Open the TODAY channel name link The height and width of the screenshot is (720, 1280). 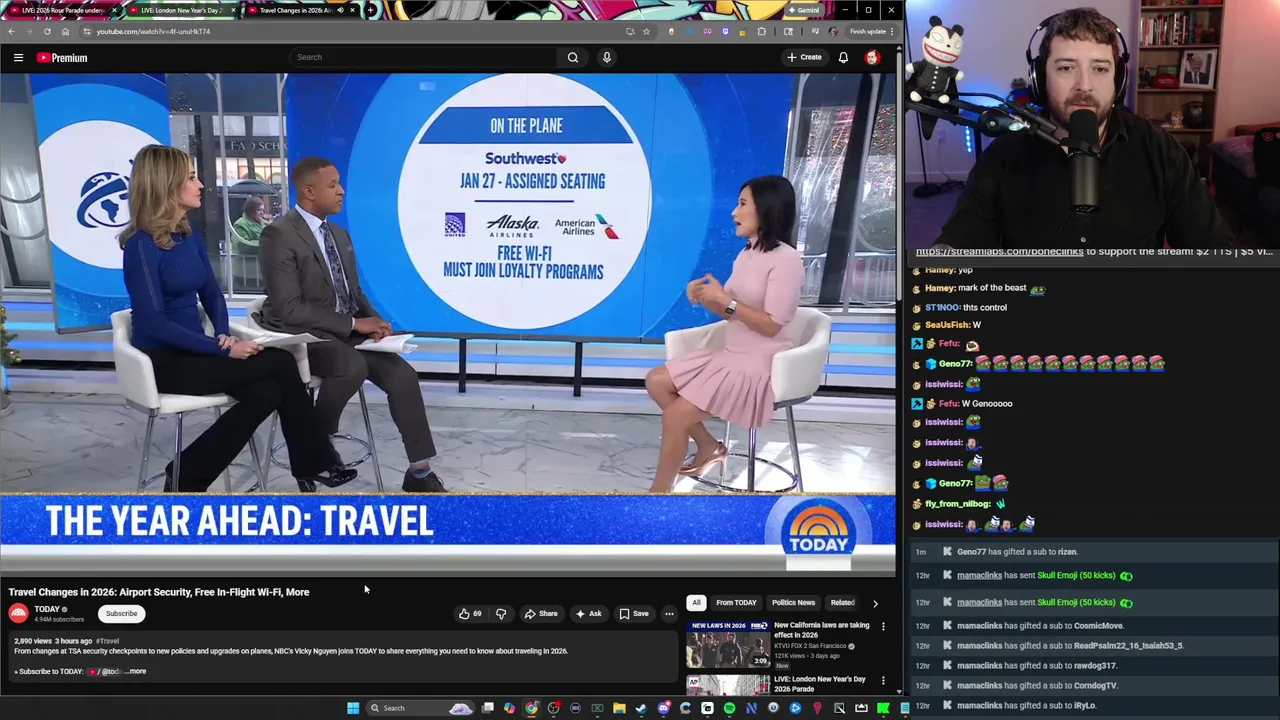(x=47, y=609)
